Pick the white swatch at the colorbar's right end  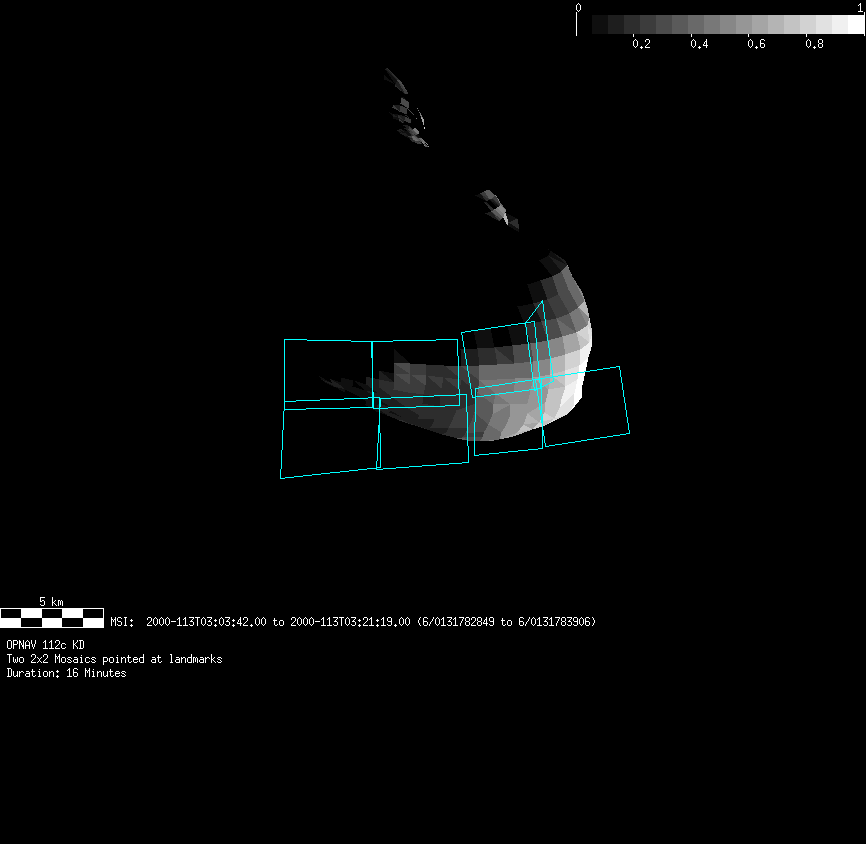pos(855,24)
